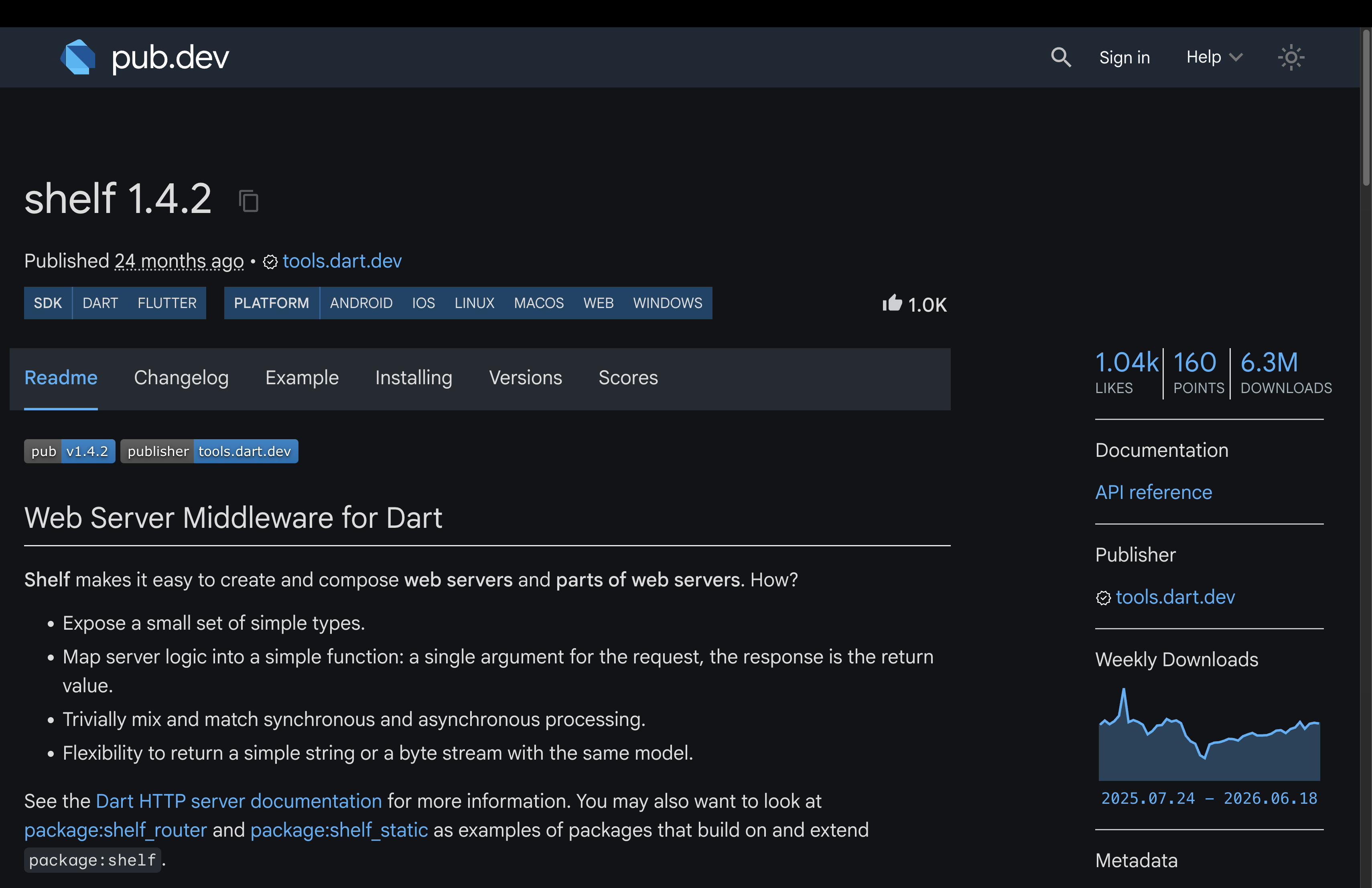The image size is (1372, 888).
Task: Open the search magnifier icon
Action: (1061, 57)
